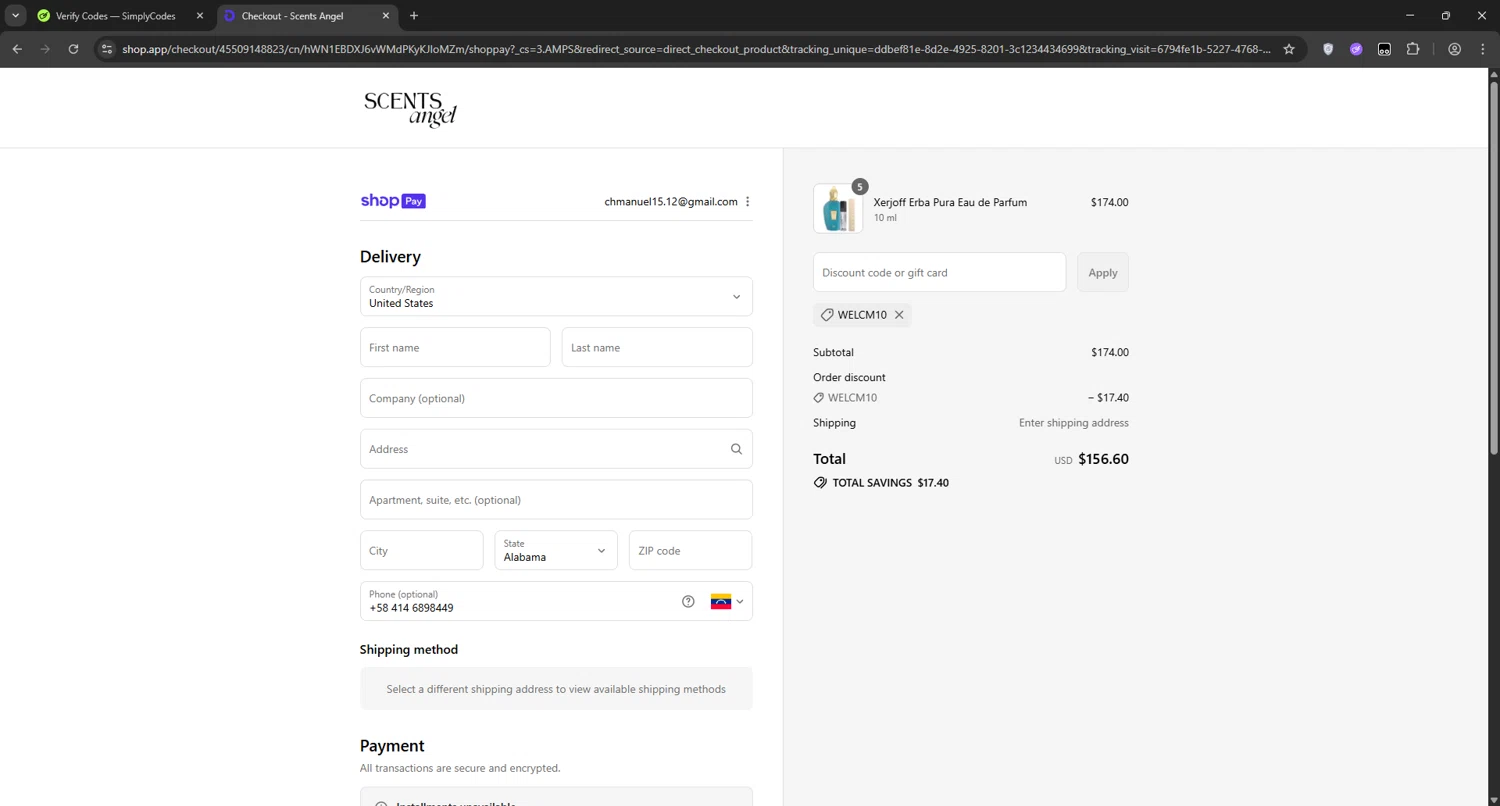
Task: Open the Extensions puzzle-piece menu
Action: click(1413, 49)
